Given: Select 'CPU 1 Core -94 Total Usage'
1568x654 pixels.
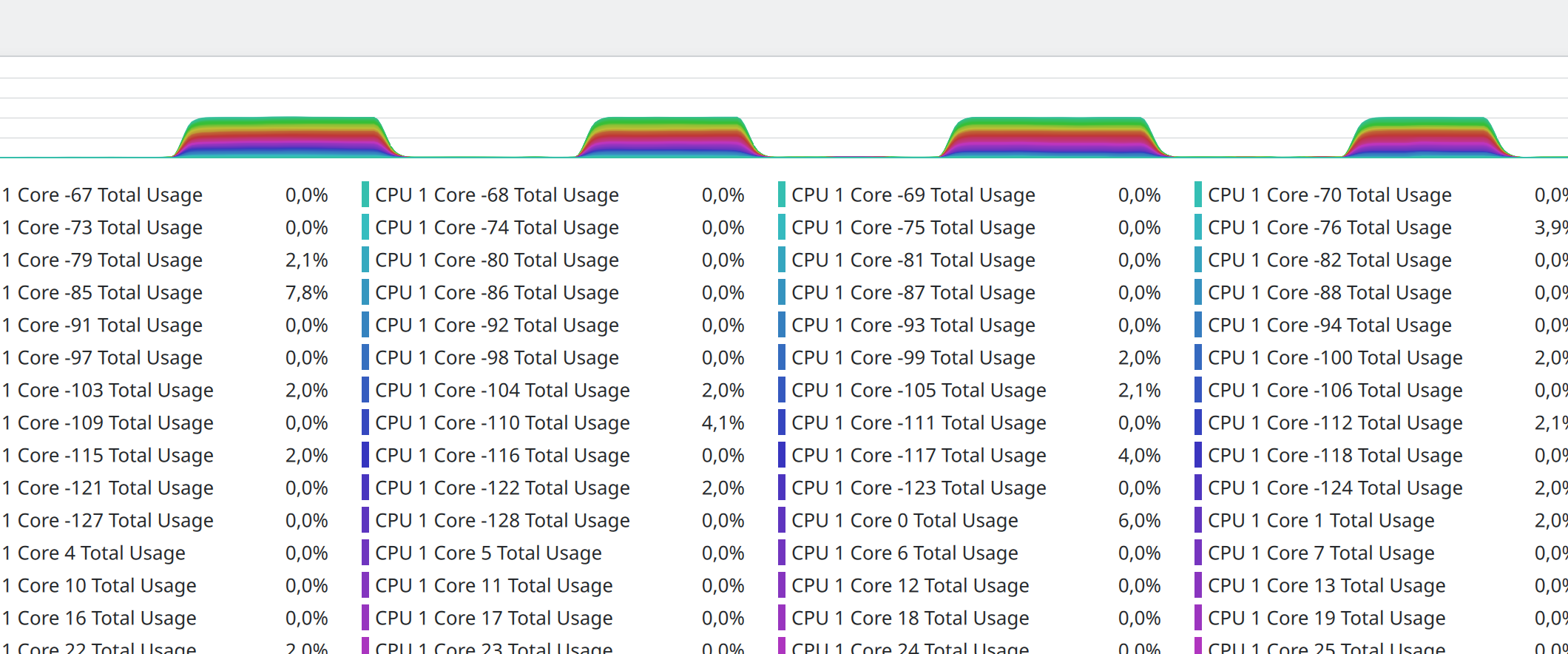Looking at the screenshot, I should 1330,326.
